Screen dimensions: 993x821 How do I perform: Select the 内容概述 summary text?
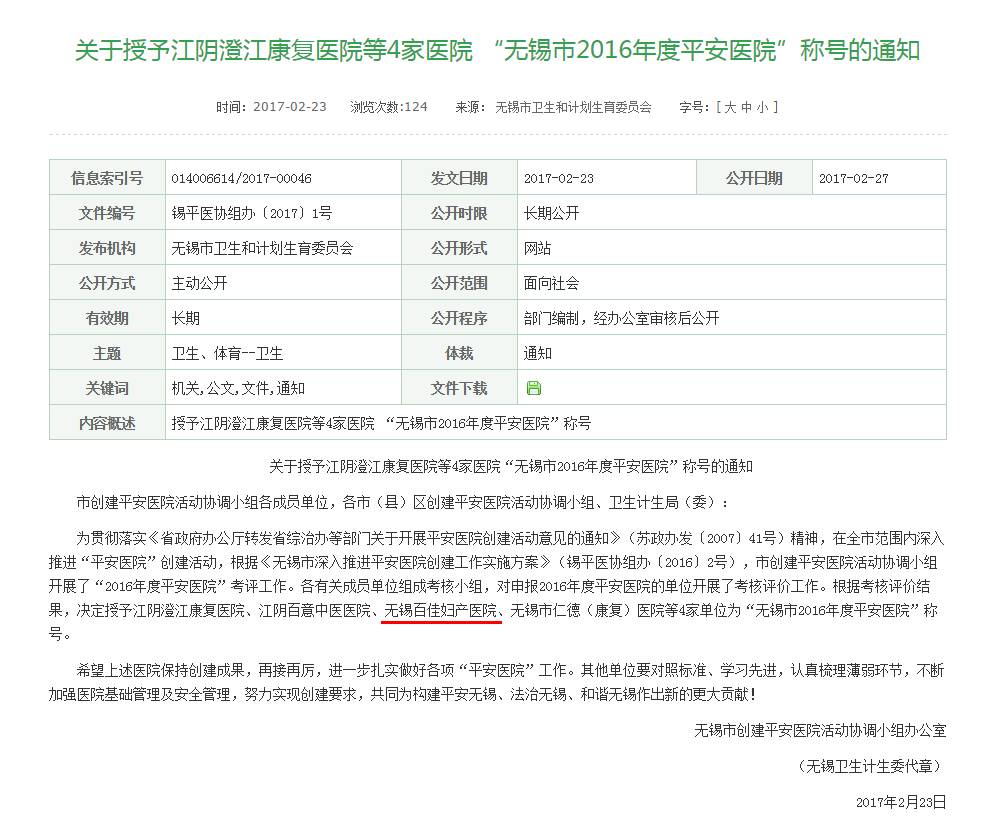pos(381,423)
